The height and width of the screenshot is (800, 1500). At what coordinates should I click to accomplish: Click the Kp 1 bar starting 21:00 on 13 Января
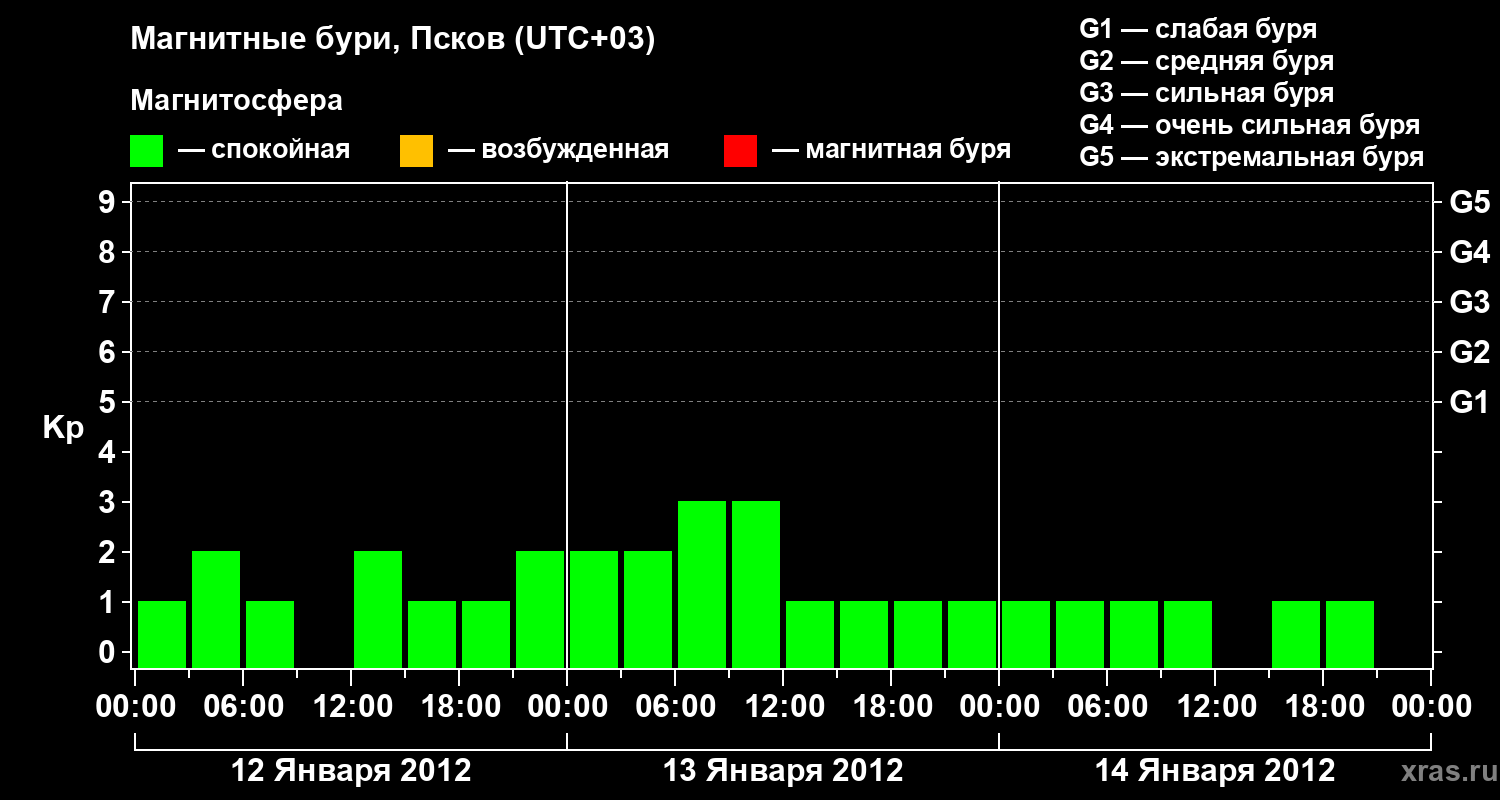click(972, 635)
